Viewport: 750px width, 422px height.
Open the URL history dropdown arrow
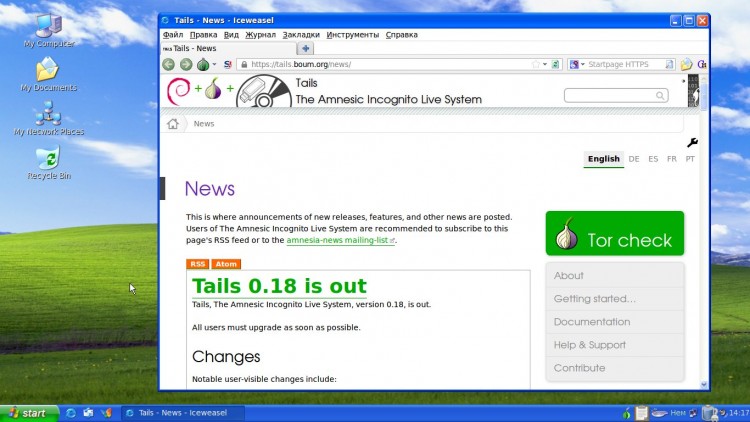[545, 64]
